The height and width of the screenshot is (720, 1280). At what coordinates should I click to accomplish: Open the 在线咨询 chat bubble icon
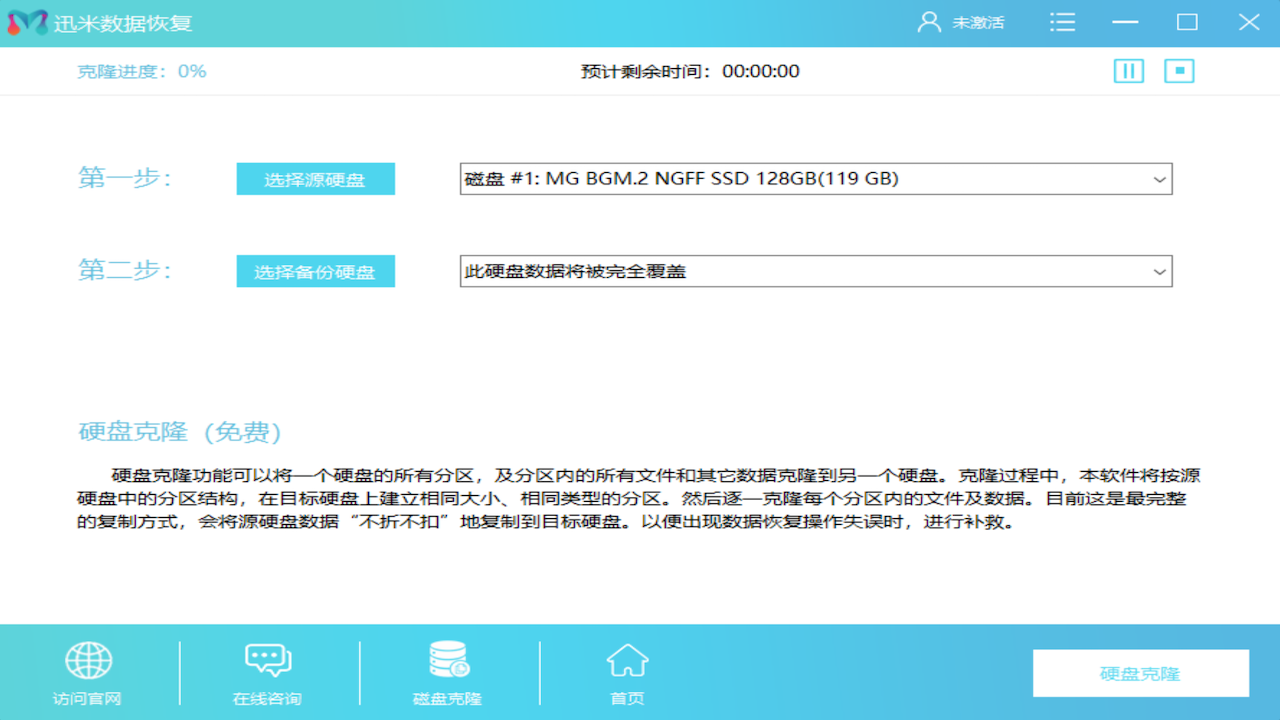point(268,659)
